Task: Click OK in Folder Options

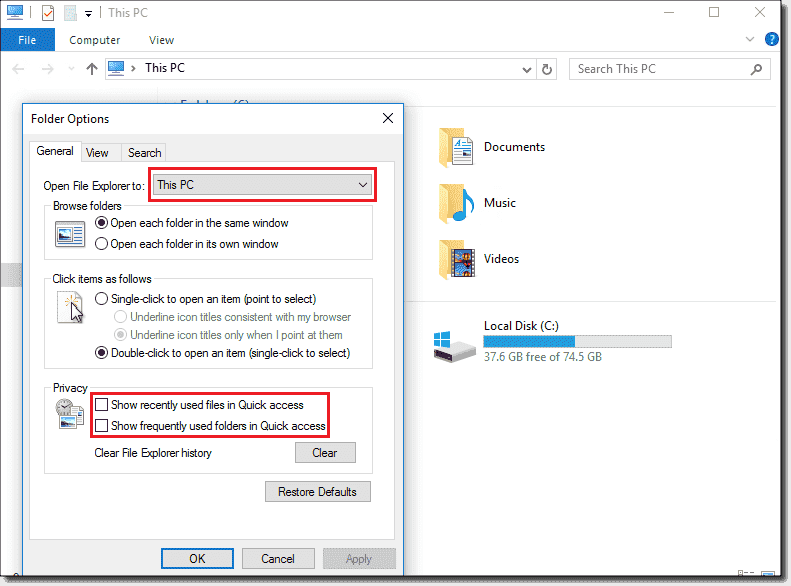Action: pyautogui.click(x=197, y=558)
